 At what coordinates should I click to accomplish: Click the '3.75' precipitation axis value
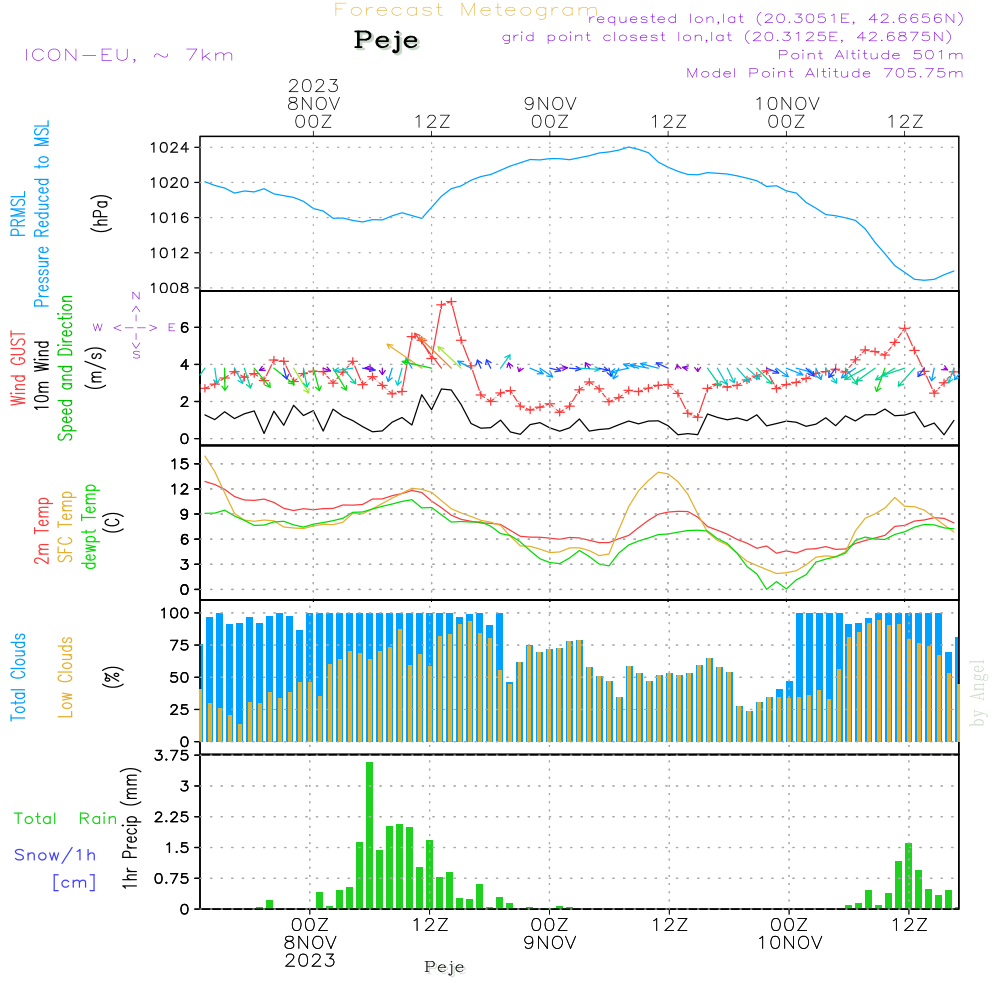pos(172,756)
